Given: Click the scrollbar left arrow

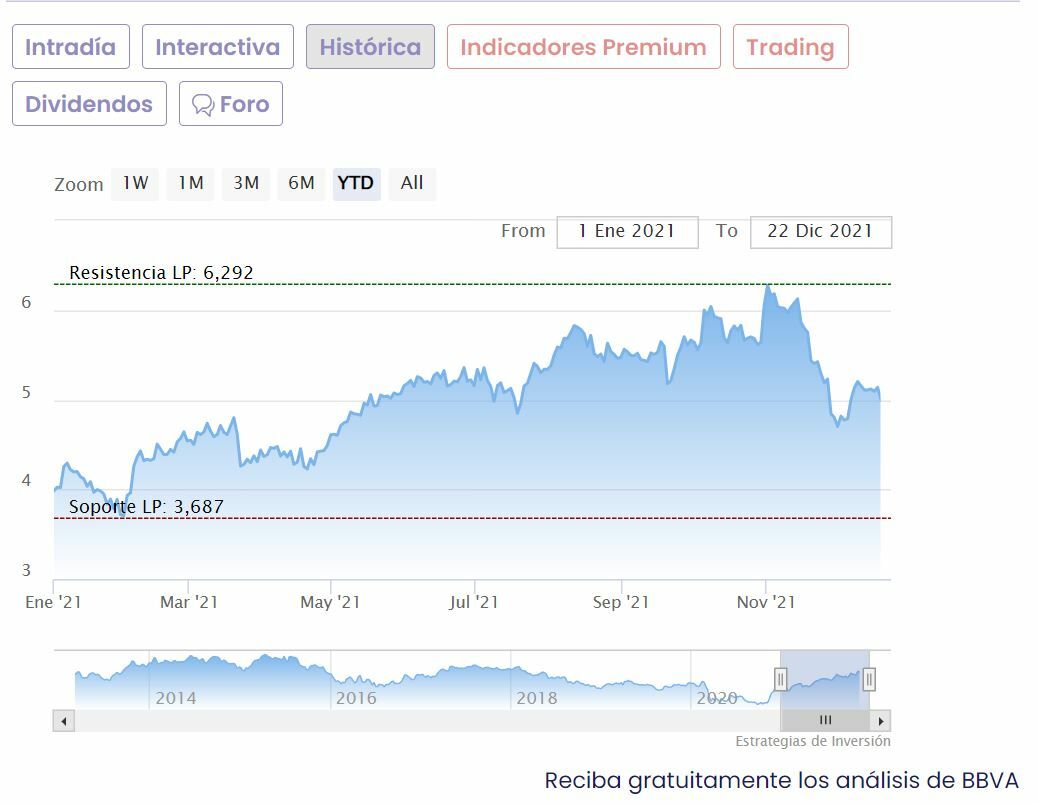Looking at the screenshot, I should click(64, 721).
